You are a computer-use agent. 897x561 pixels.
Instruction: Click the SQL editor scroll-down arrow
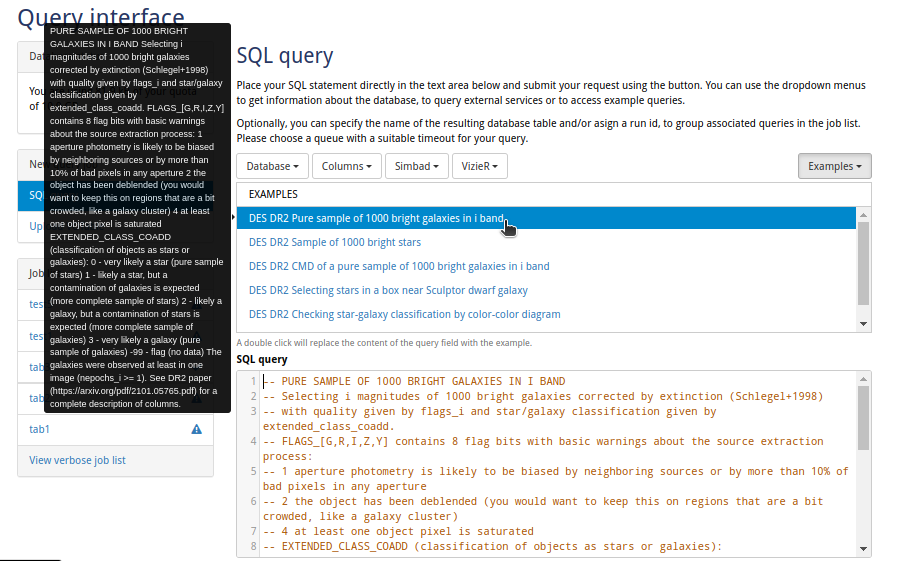click(863, 549)
